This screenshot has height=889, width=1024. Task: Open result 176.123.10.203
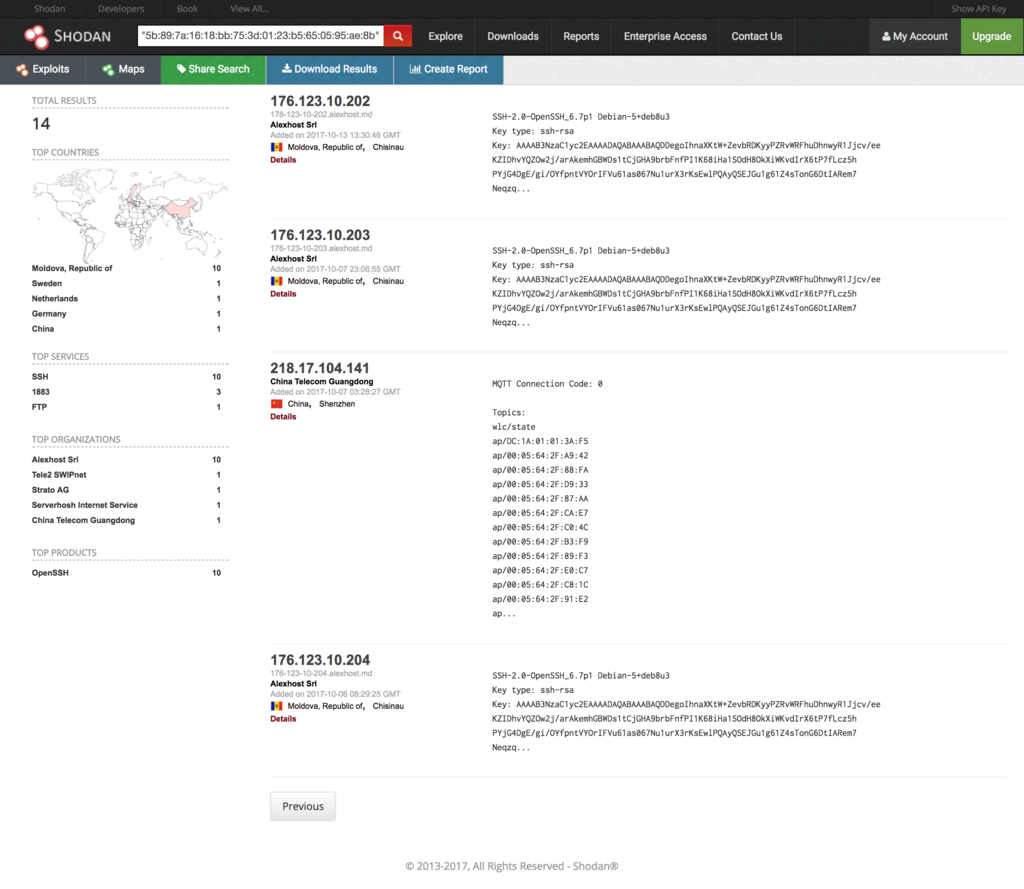tap(320, 235)
